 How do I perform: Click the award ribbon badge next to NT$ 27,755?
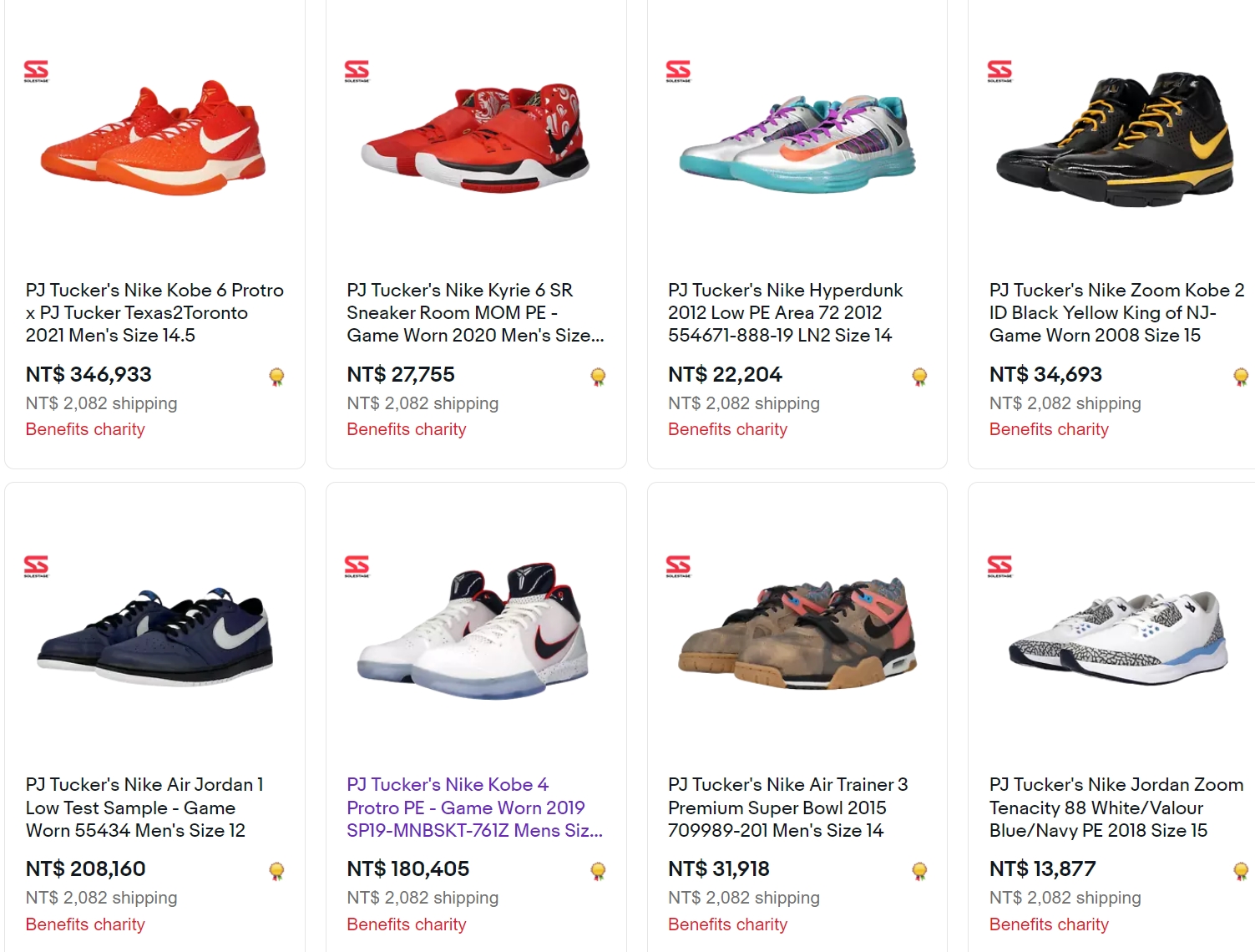(x=596, y=376)
